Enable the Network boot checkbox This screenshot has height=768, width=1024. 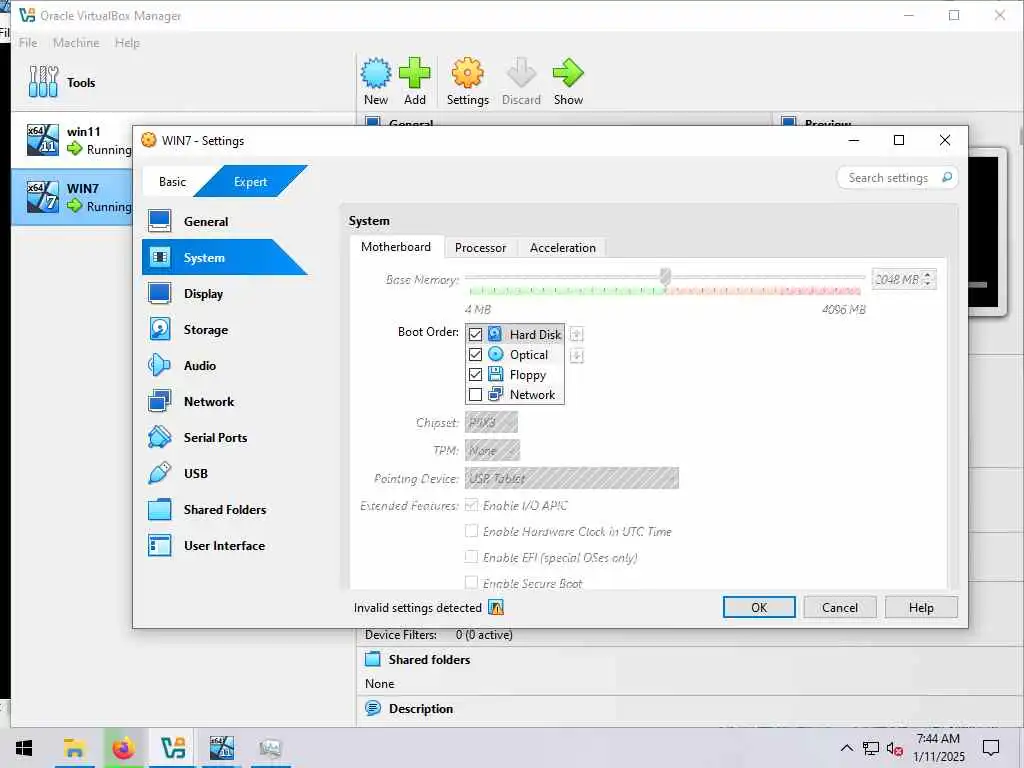[x=475, y=394]
